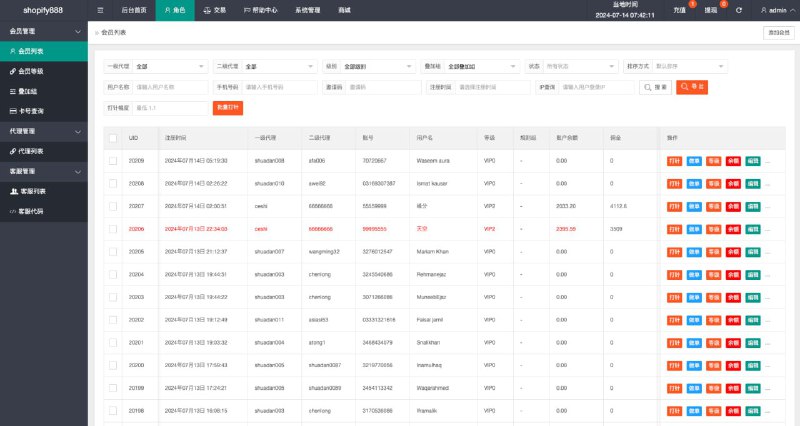Open the 注册时间 date picker field

tap(493, 87)
